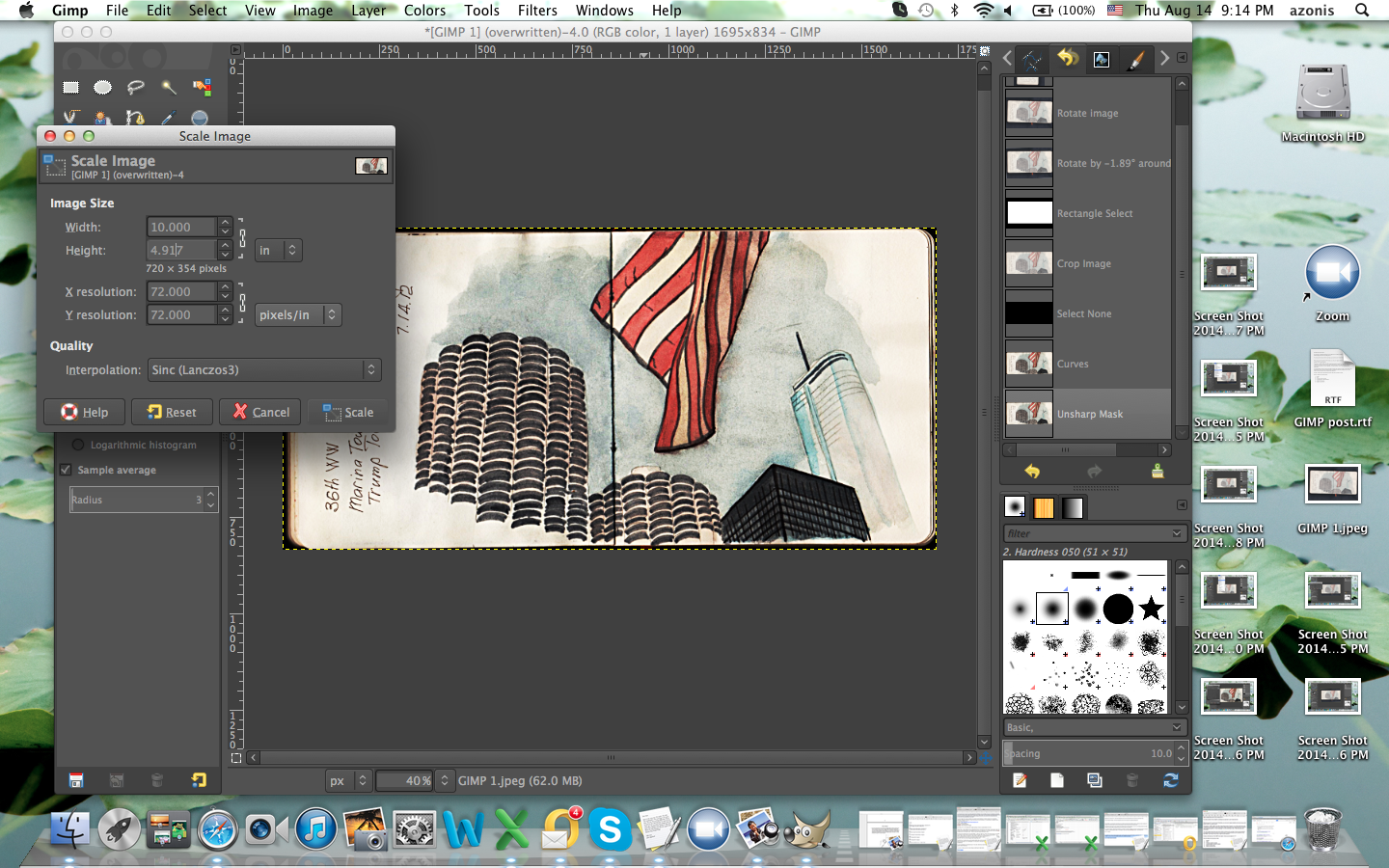Clear undo history with broom icon
This screenshot has width=1389, height=868.
click(1157, 472)
